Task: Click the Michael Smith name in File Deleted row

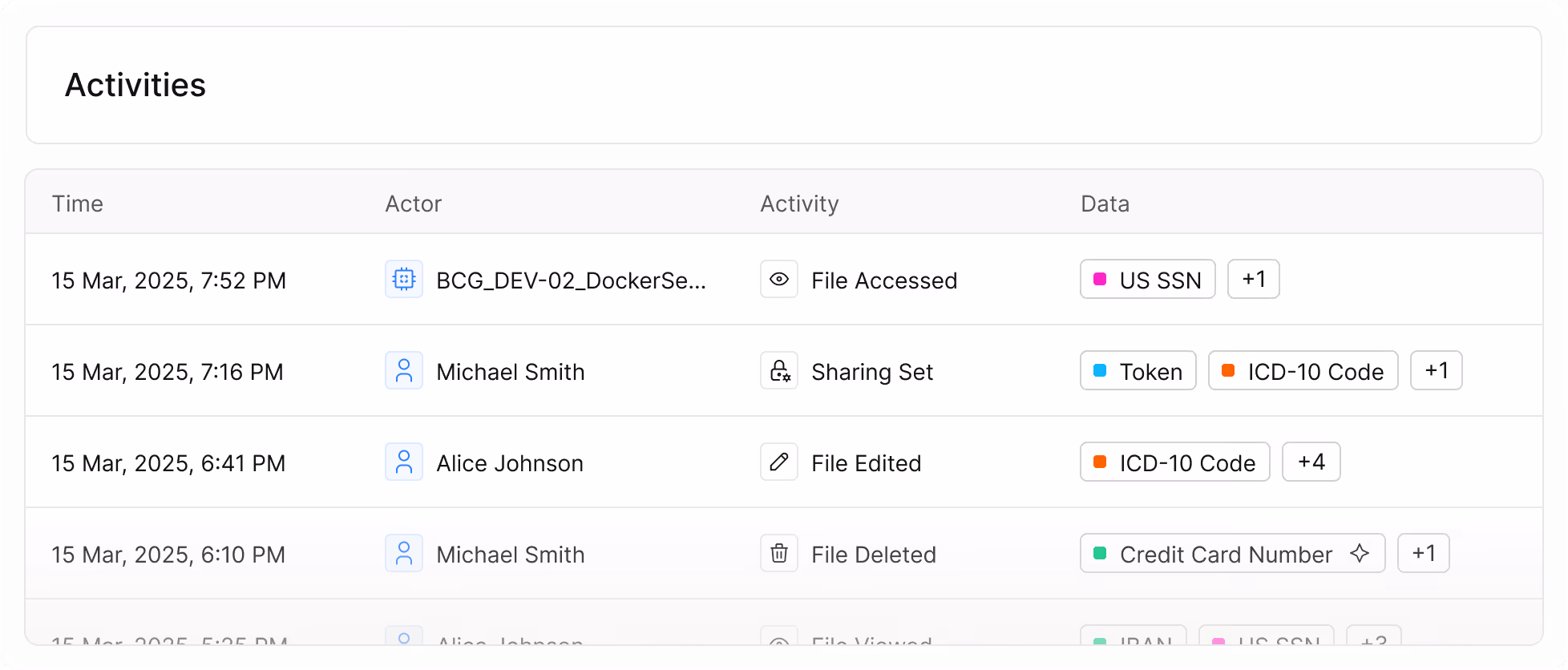Action: point(511,555)
